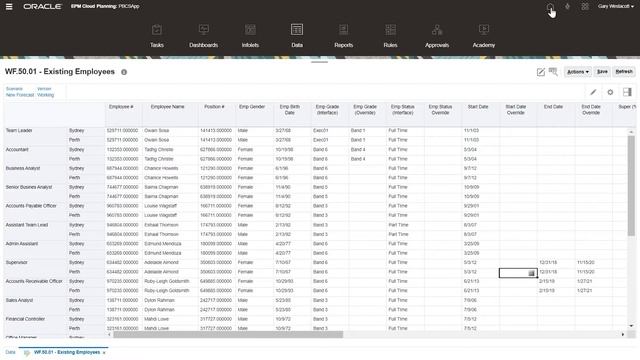640x360 pixels.
Task: Click the horizontal scrollbar right arrow
Action: tap(623, 334)
